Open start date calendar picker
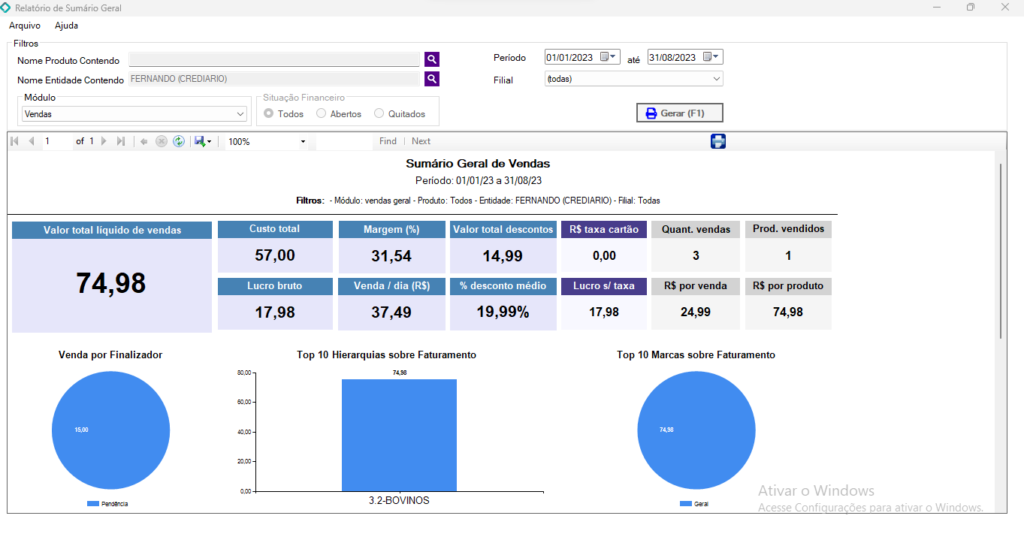 pos(609,57)
